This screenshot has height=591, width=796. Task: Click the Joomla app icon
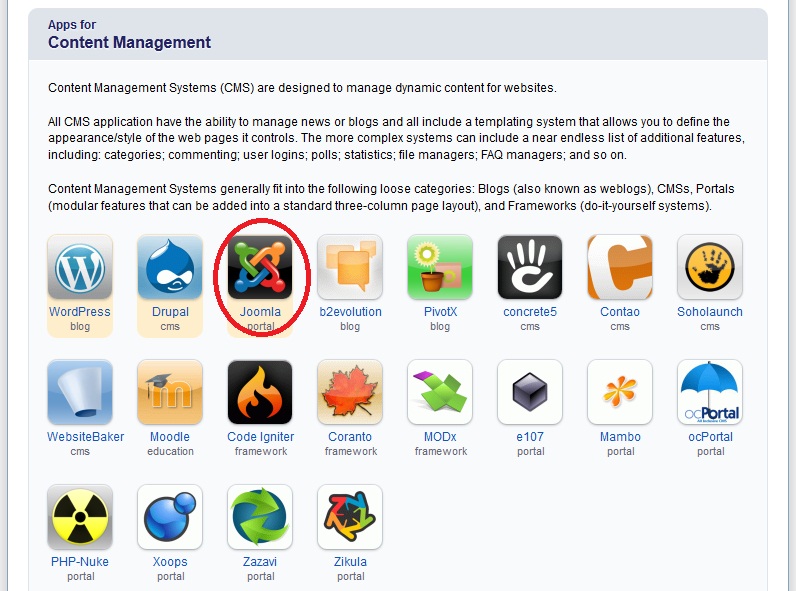[x=260, y=267]
